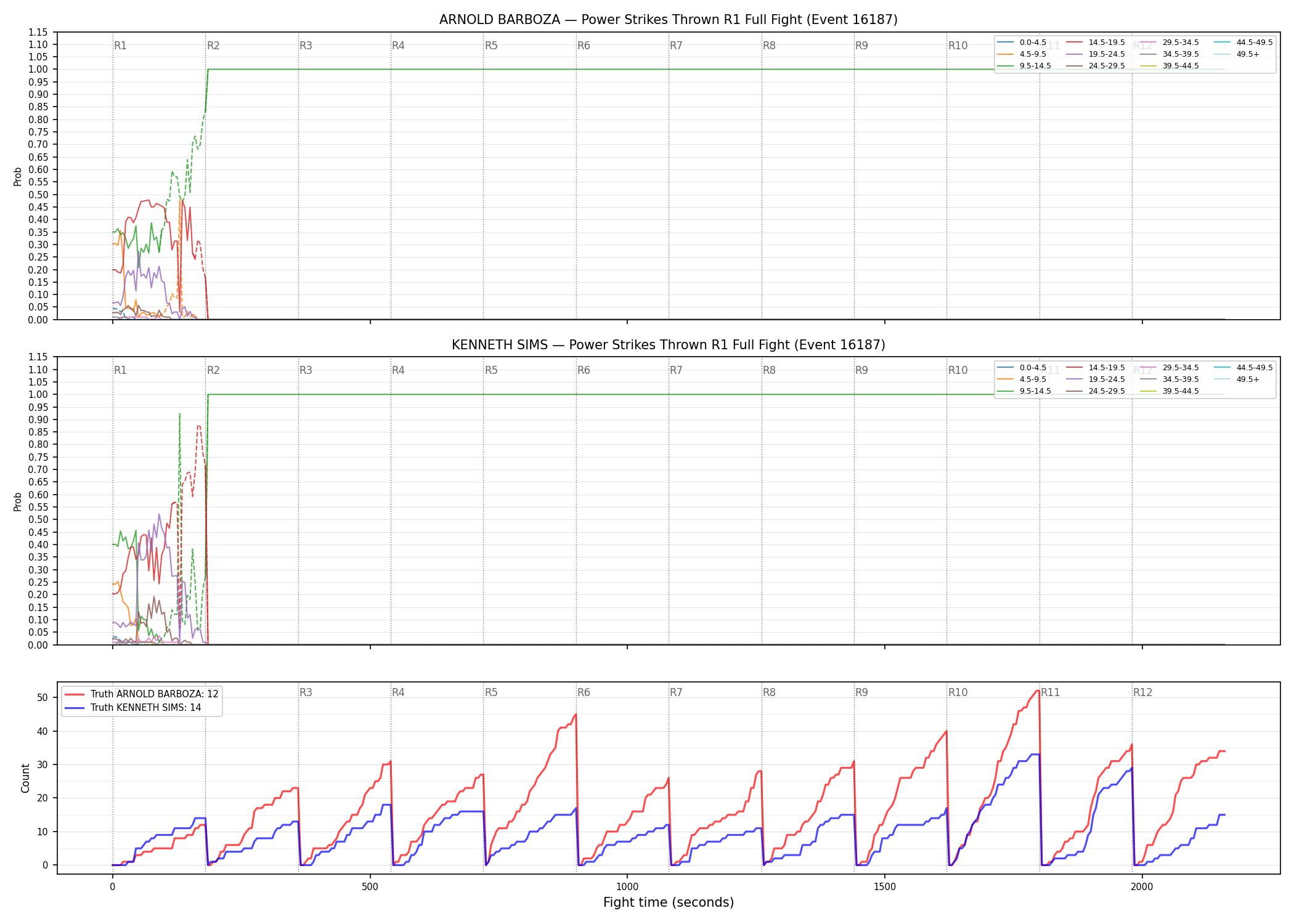Select '19.5-24.5' in the Barboza chart legend
The image size is (1294, 924).
coord(1107,54)
